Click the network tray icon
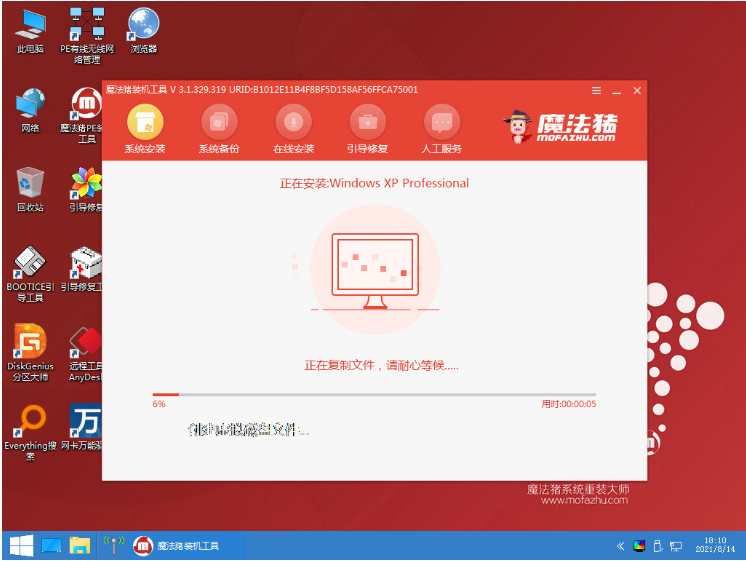This screenshot has height=561, width=746. pos(676,546)
